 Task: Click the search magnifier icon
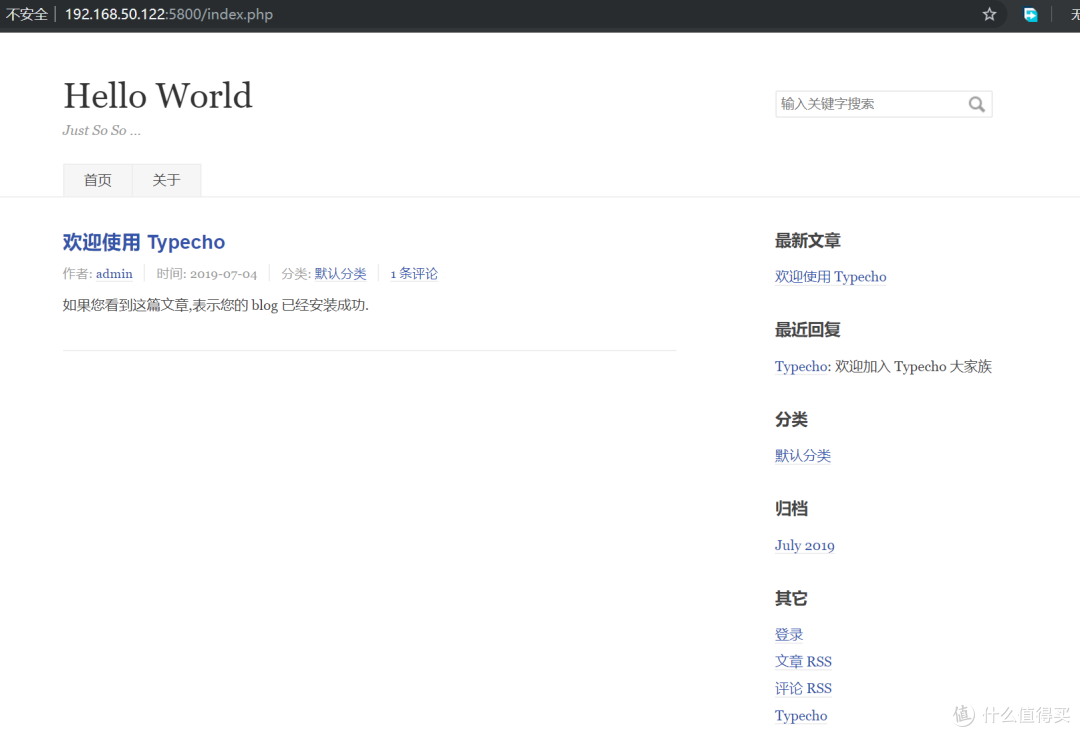pos(976,103)
